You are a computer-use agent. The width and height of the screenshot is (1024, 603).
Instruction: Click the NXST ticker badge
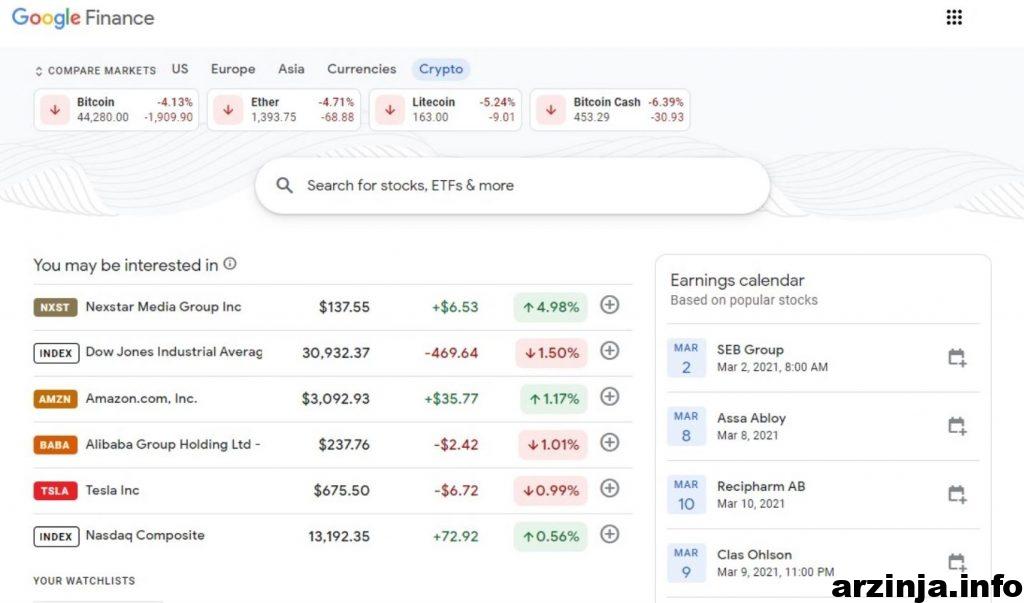56,307
